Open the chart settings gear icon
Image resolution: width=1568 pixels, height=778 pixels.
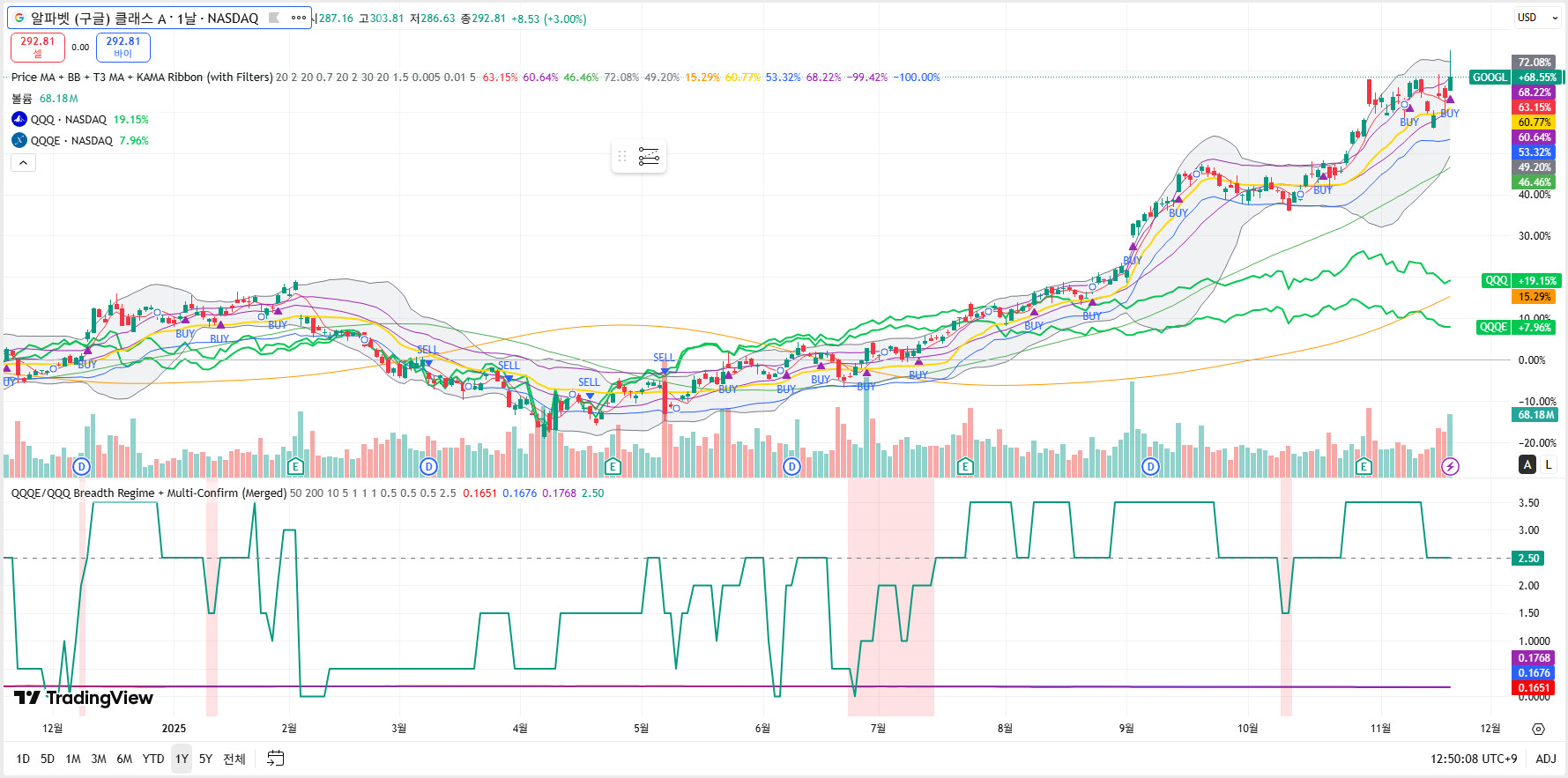point(1538,729)
